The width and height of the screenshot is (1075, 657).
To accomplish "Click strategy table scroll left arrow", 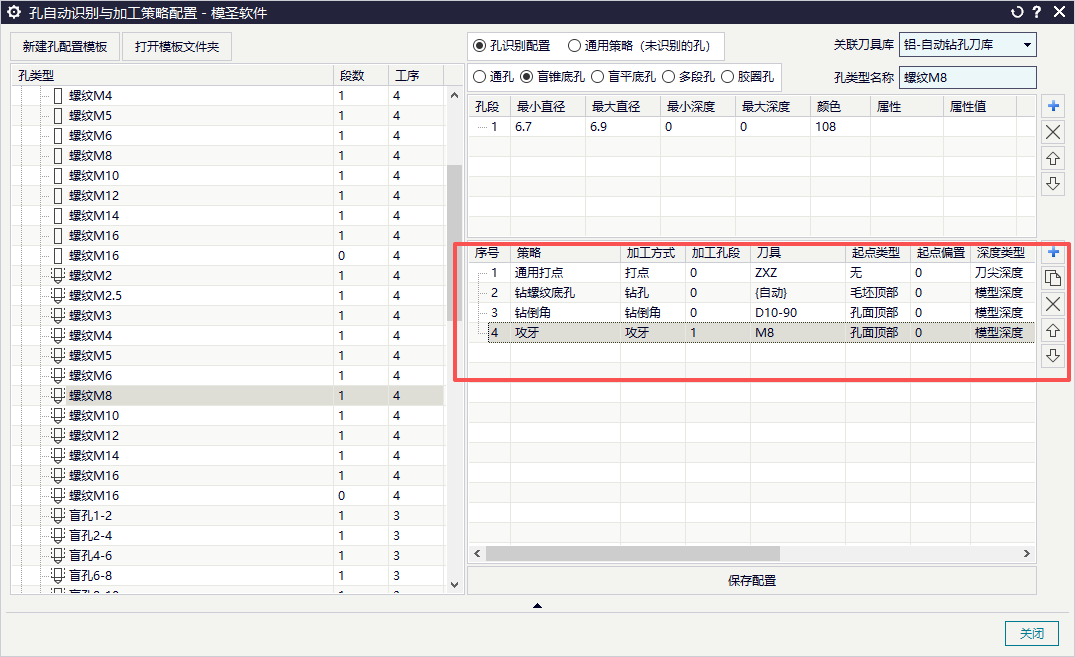I will click(477, 553).
